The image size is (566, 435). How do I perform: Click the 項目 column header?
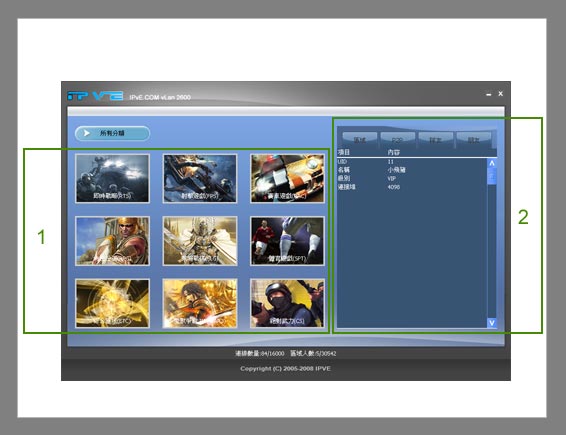[x=344, y=152]
